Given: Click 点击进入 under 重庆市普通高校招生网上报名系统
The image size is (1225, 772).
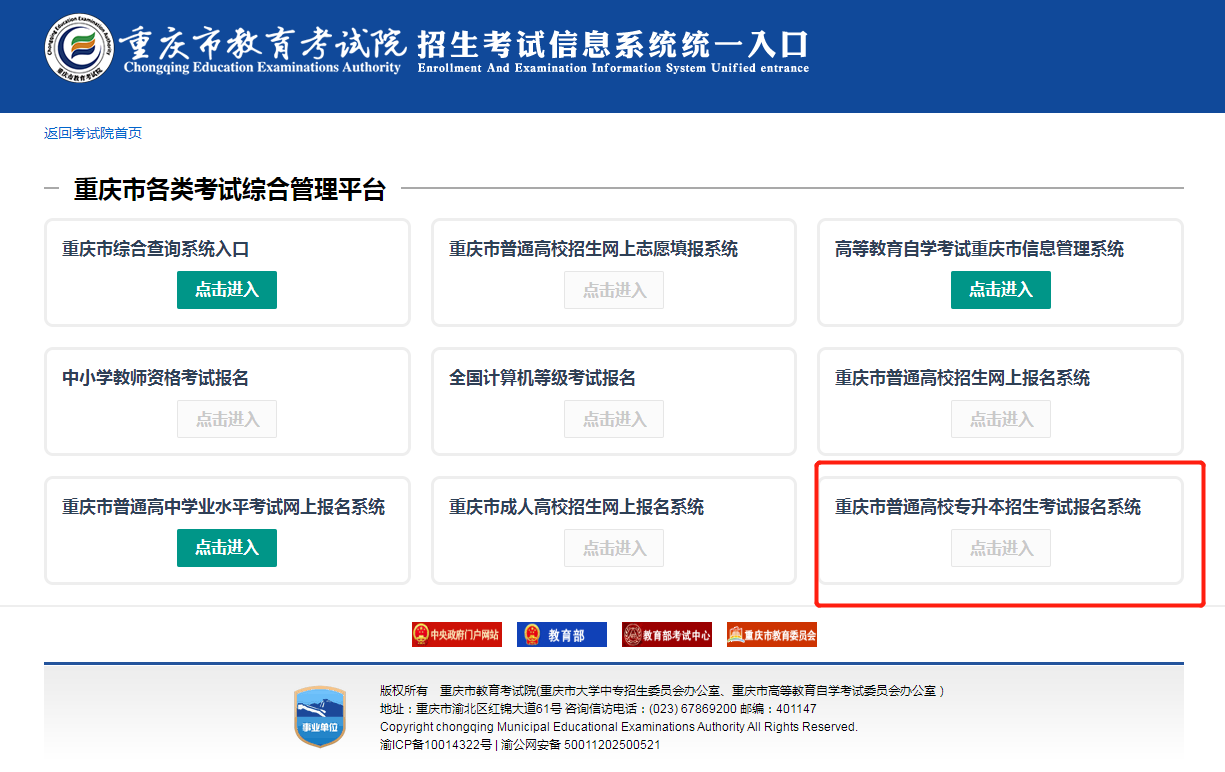Looking at the screenshot, I should pos(1000,419).
